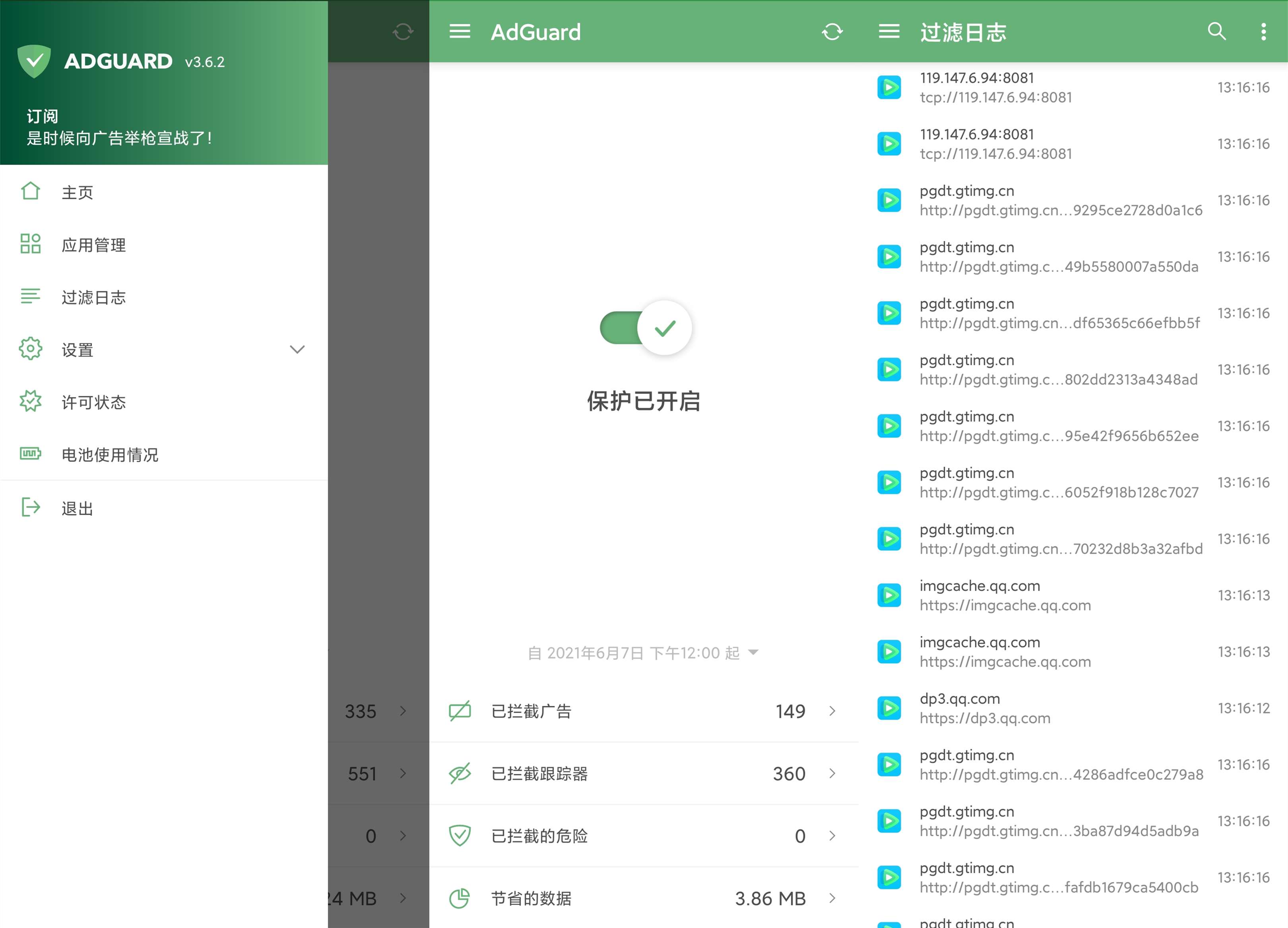This screenshot has width=1288, height=928.
Task: Open 电池使用情况 in the side drawer
Action: click(x=163, y=454)
